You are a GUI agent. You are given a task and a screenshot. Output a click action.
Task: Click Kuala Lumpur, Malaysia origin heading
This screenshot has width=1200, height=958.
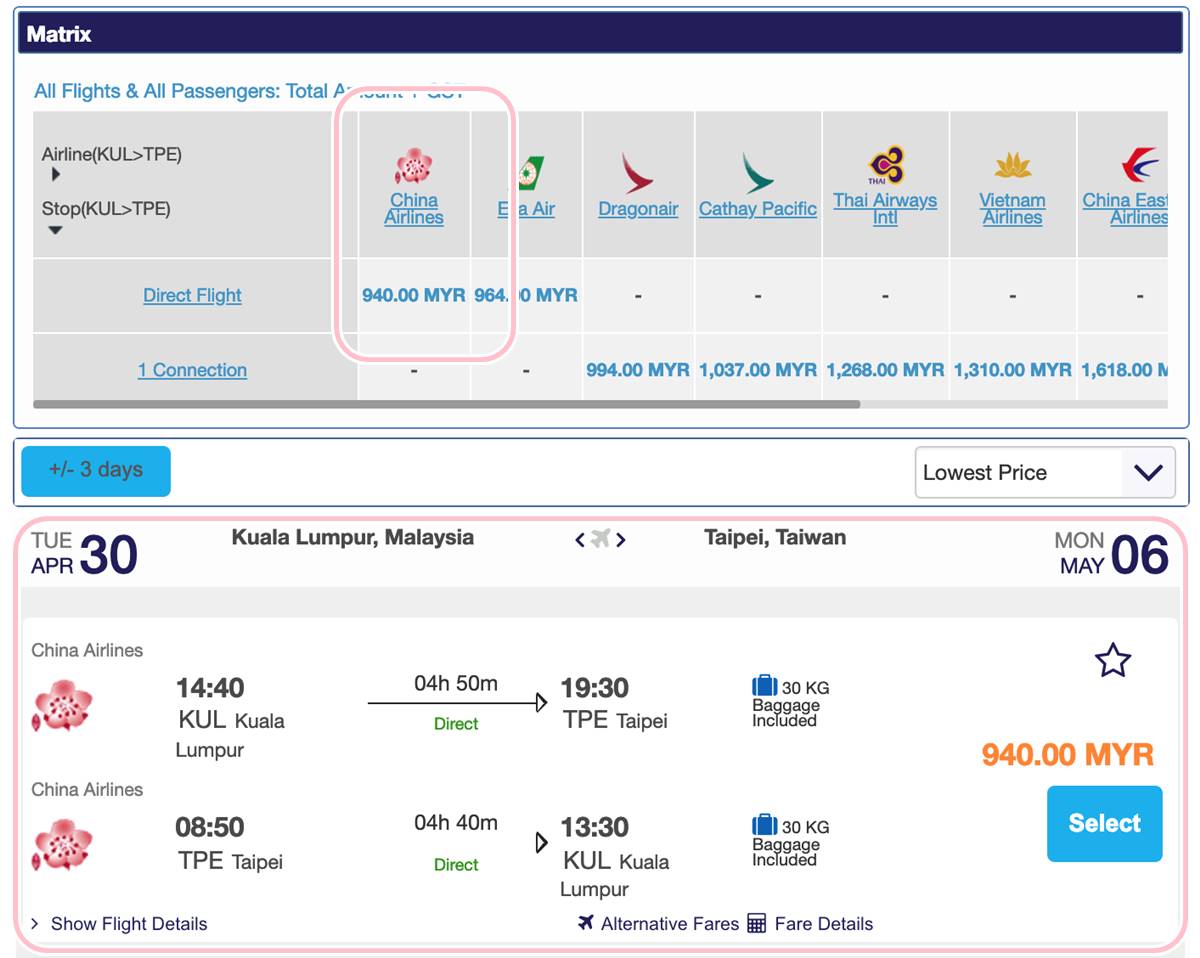(x=353, y=537)
